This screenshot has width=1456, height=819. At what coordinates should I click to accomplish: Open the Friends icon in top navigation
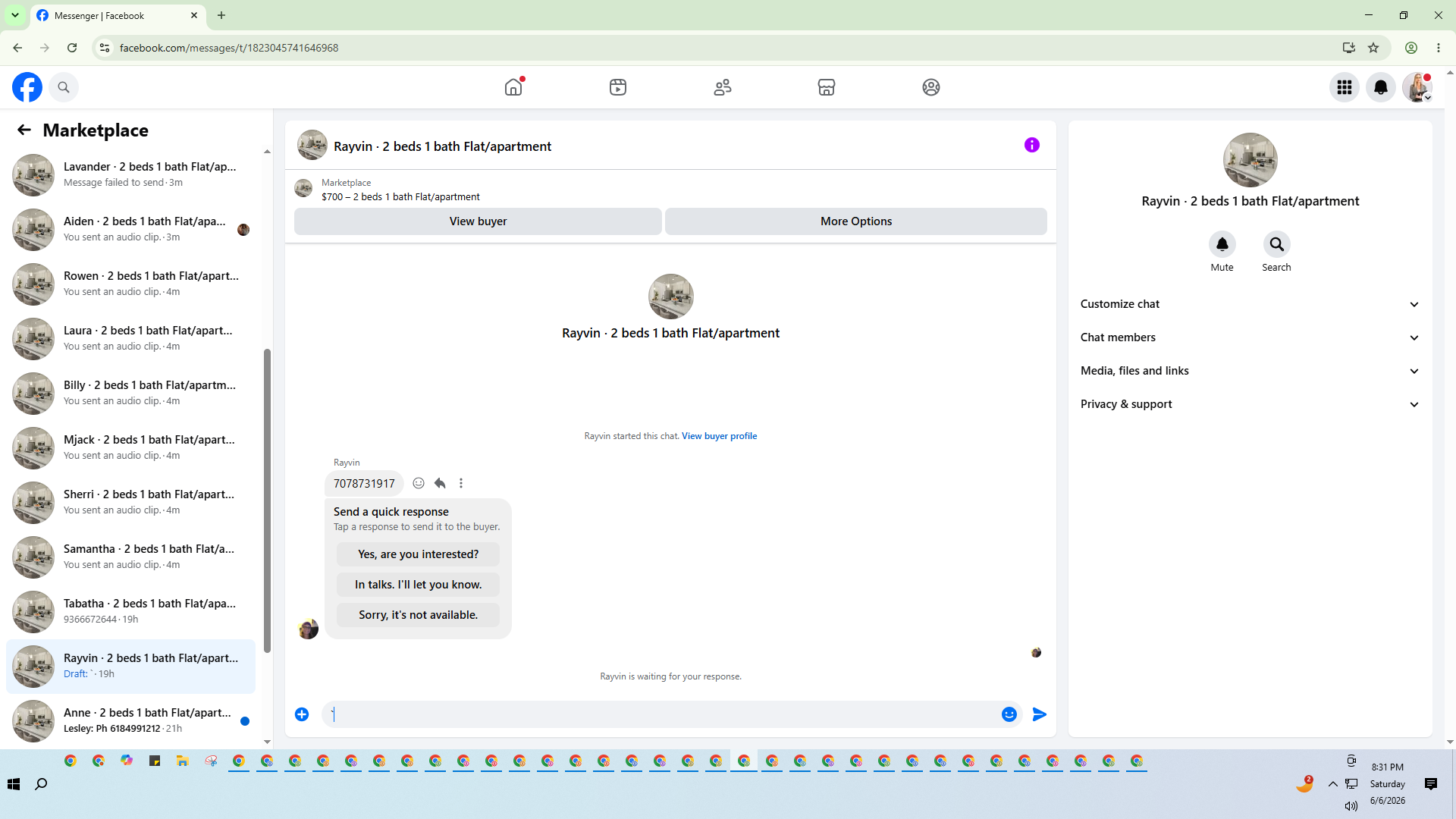(x=723, y=87)
